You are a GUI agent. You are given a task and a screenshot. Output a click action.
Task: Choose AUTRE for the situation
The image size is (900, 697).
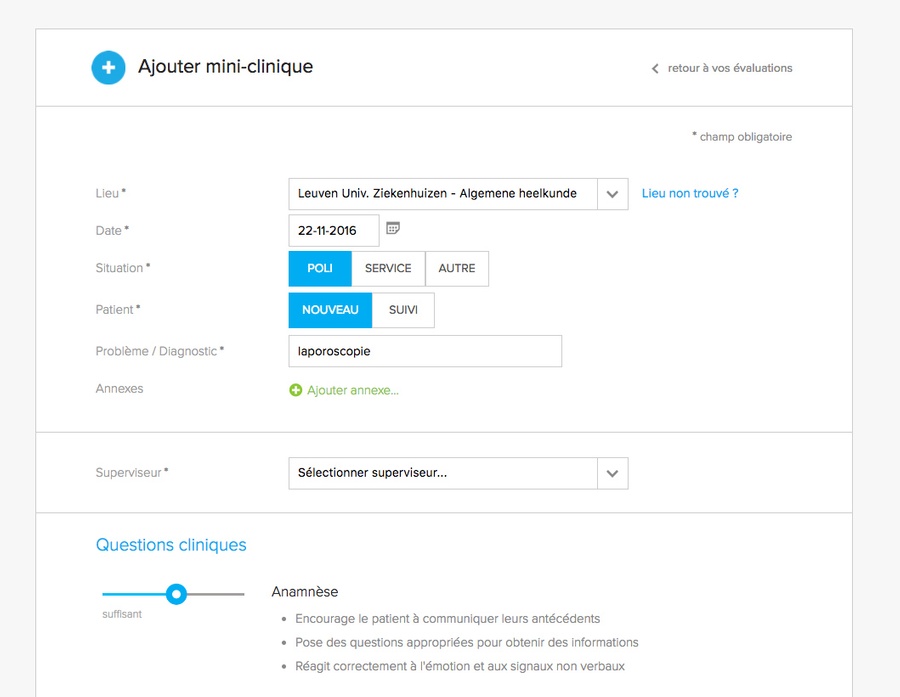click(457, 268)
